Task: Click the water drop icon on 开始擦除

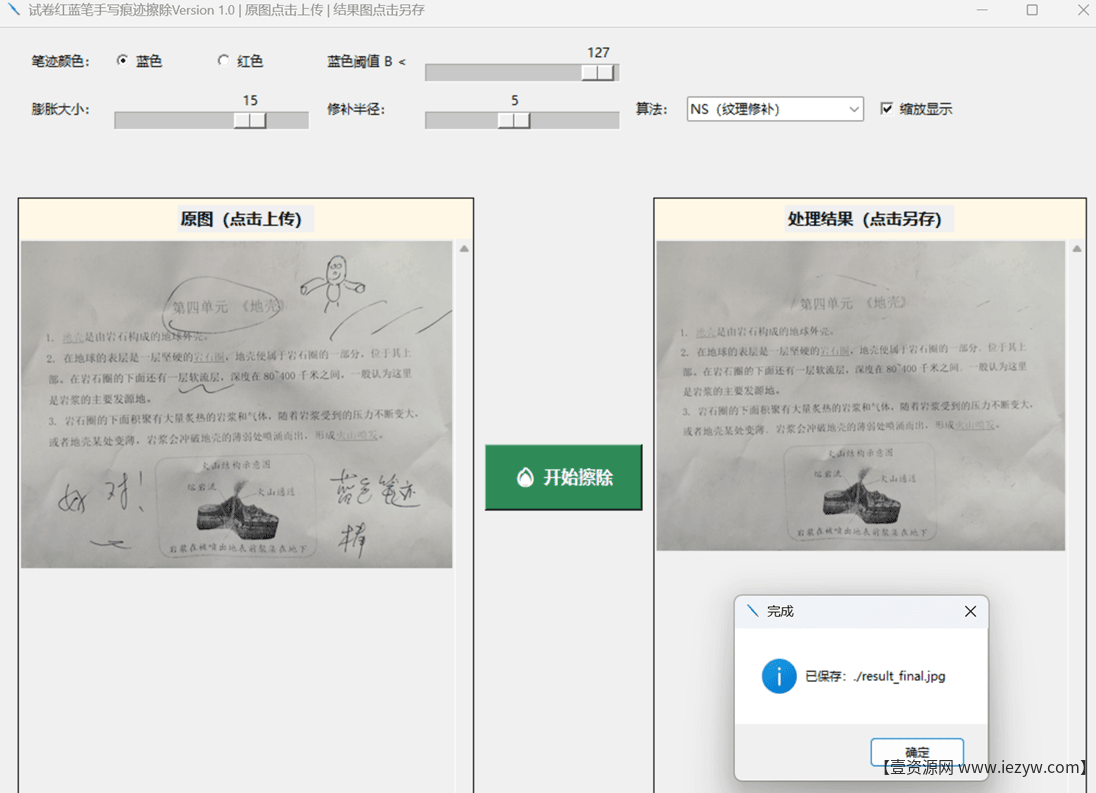Action: click(x=528, y=477)
